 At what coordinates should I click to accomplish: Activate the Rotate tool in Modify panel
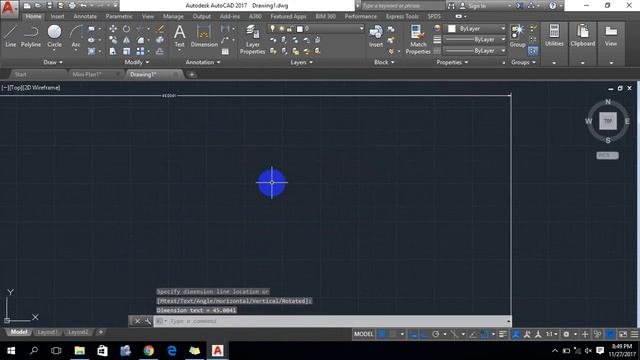click(127, 29)
